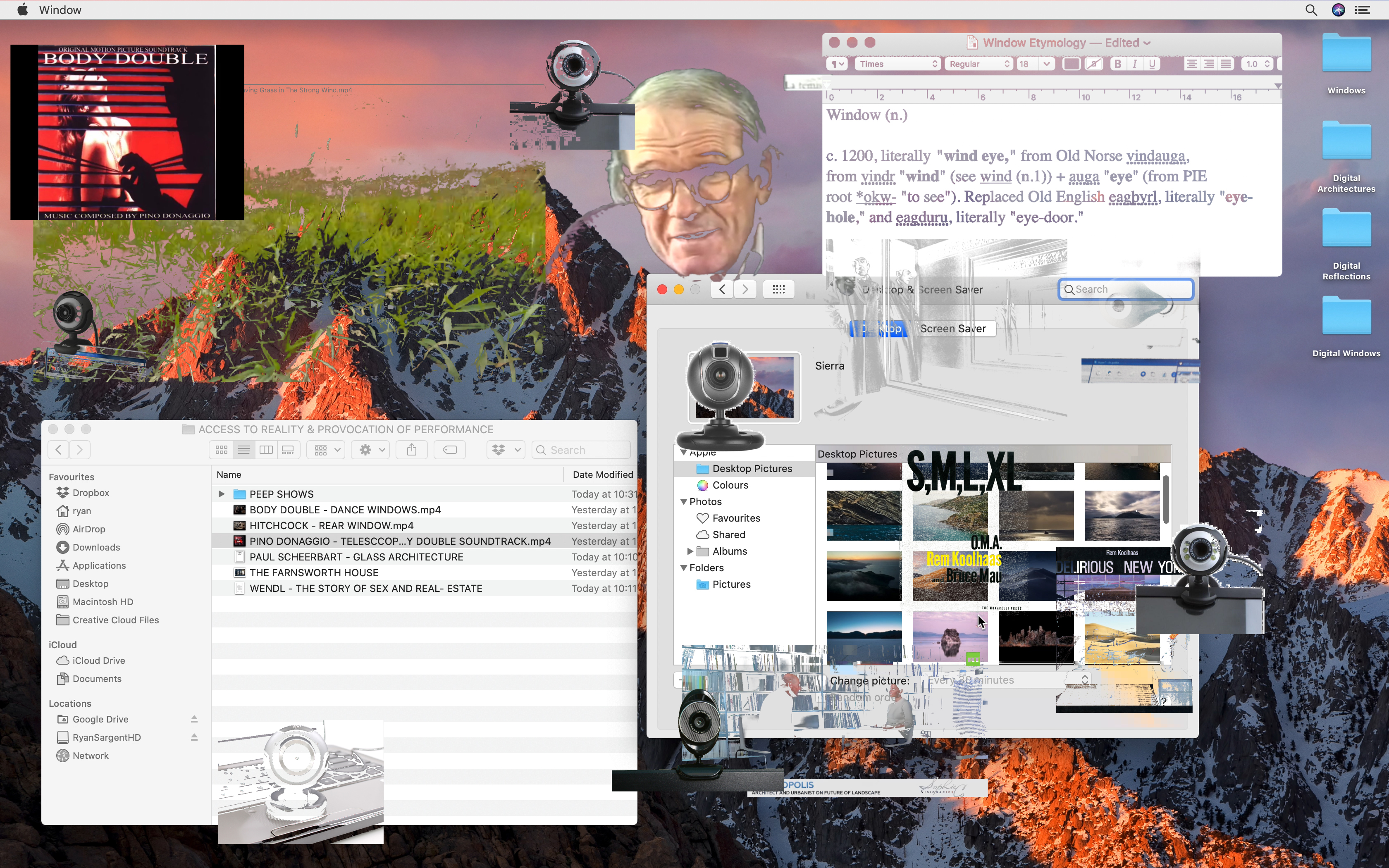Image resolution: width=1389 pixels, height=868 pixels.
Task: Open TextEdit font size 18 combo box
Action: point(1036,64)
